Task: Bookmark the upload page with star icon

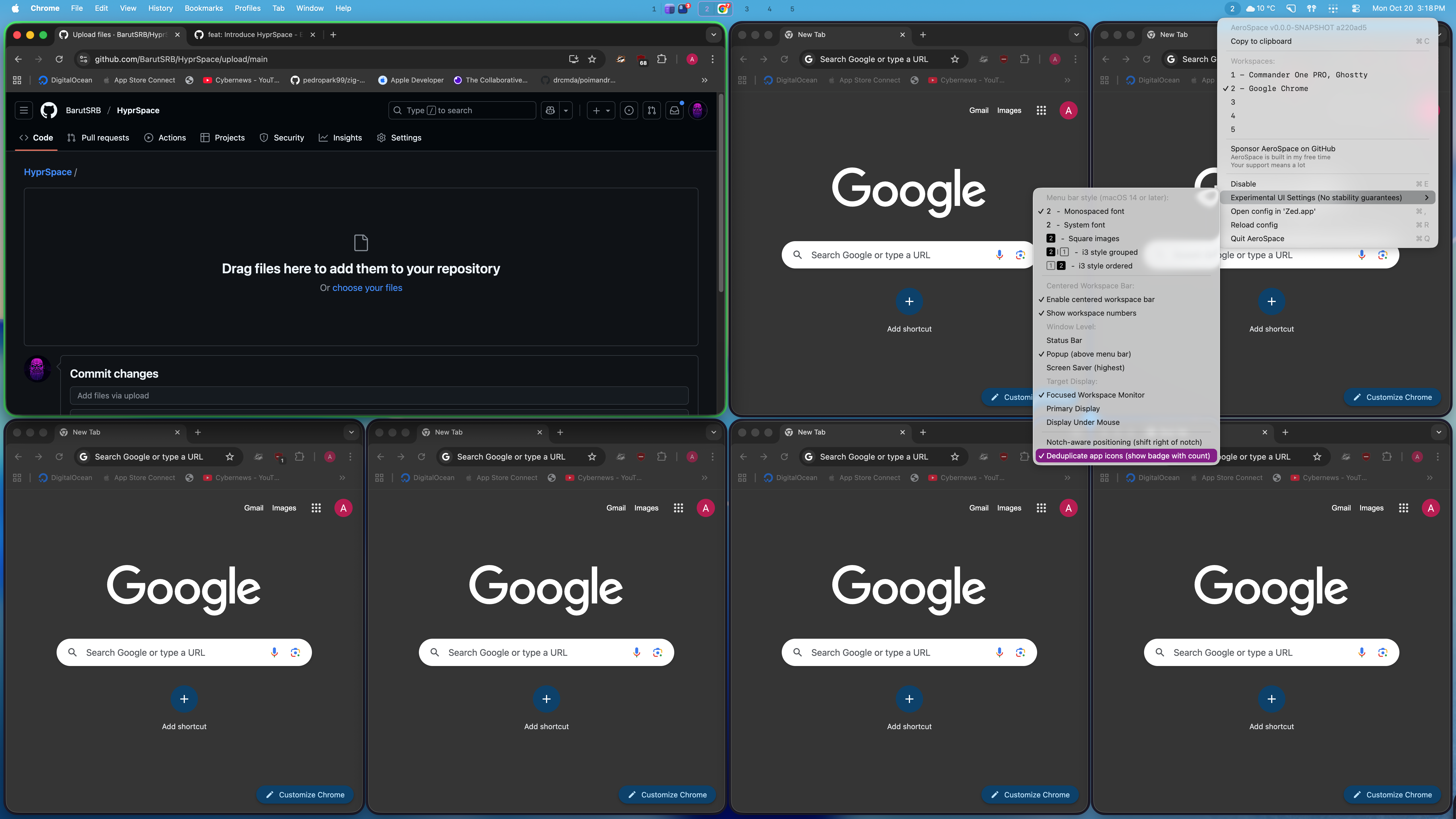Action: [x=592, y=59]
